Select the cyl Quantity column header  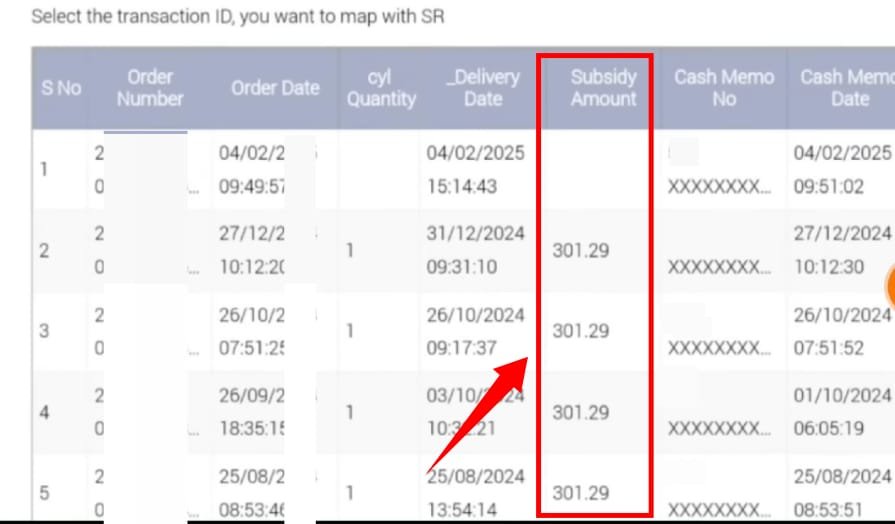click(x=379, y=88)
